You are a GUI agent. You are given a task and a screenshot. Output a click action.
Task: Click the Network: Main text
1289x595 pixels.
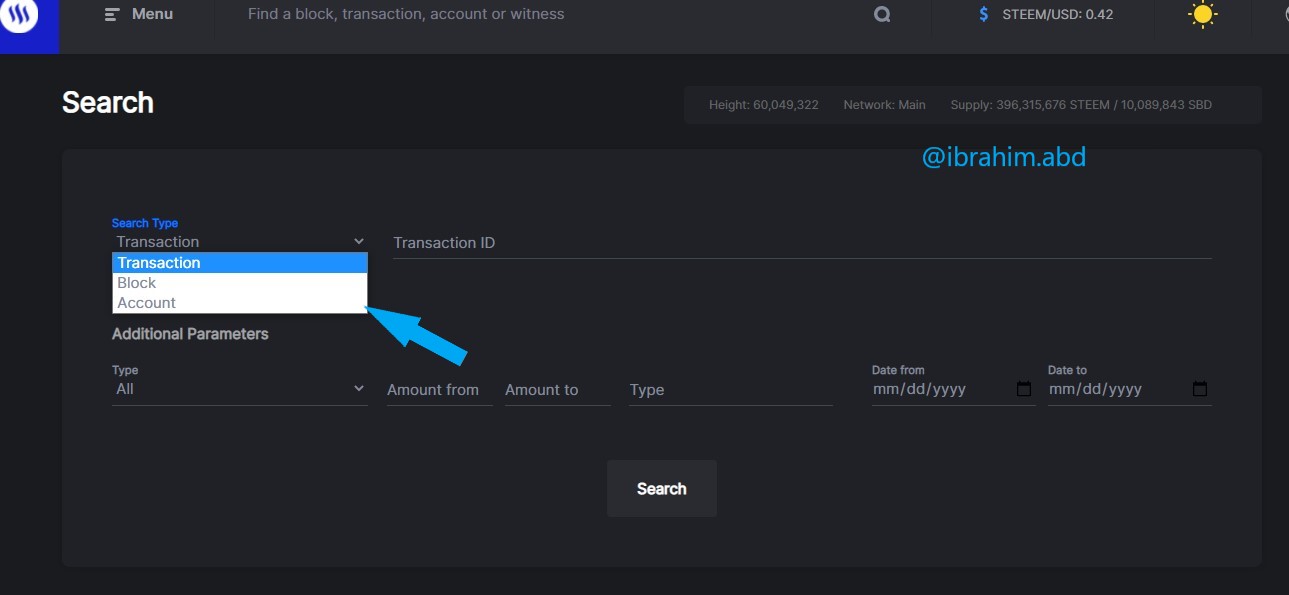(884, 105)
